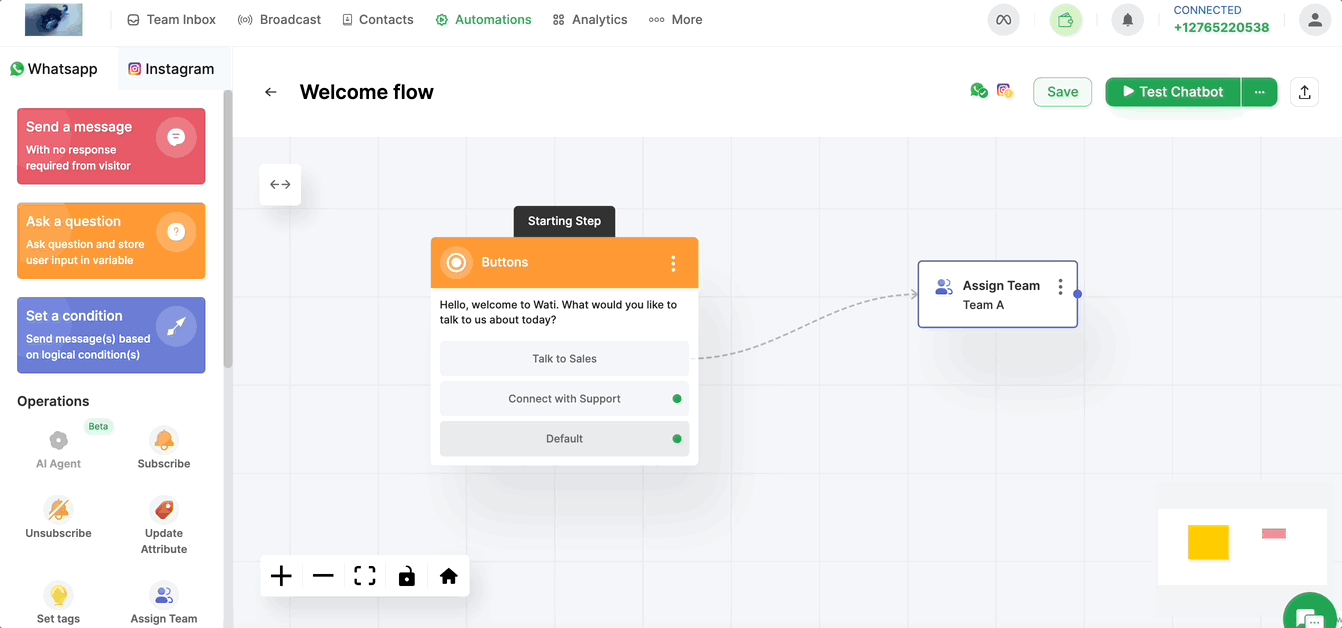This screenshot has height=628, width=1342.
Task: Return to home view on canvas toolbar
Action: 448,575
